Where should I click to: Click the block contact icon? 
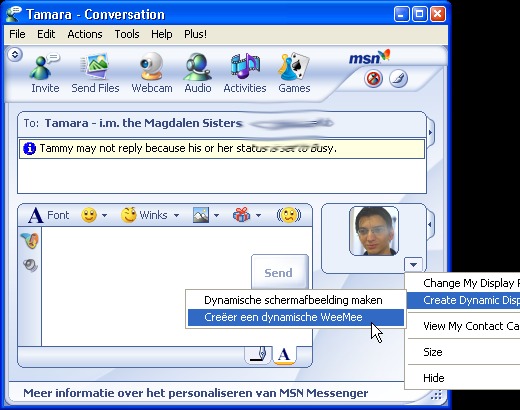[373, 79]
